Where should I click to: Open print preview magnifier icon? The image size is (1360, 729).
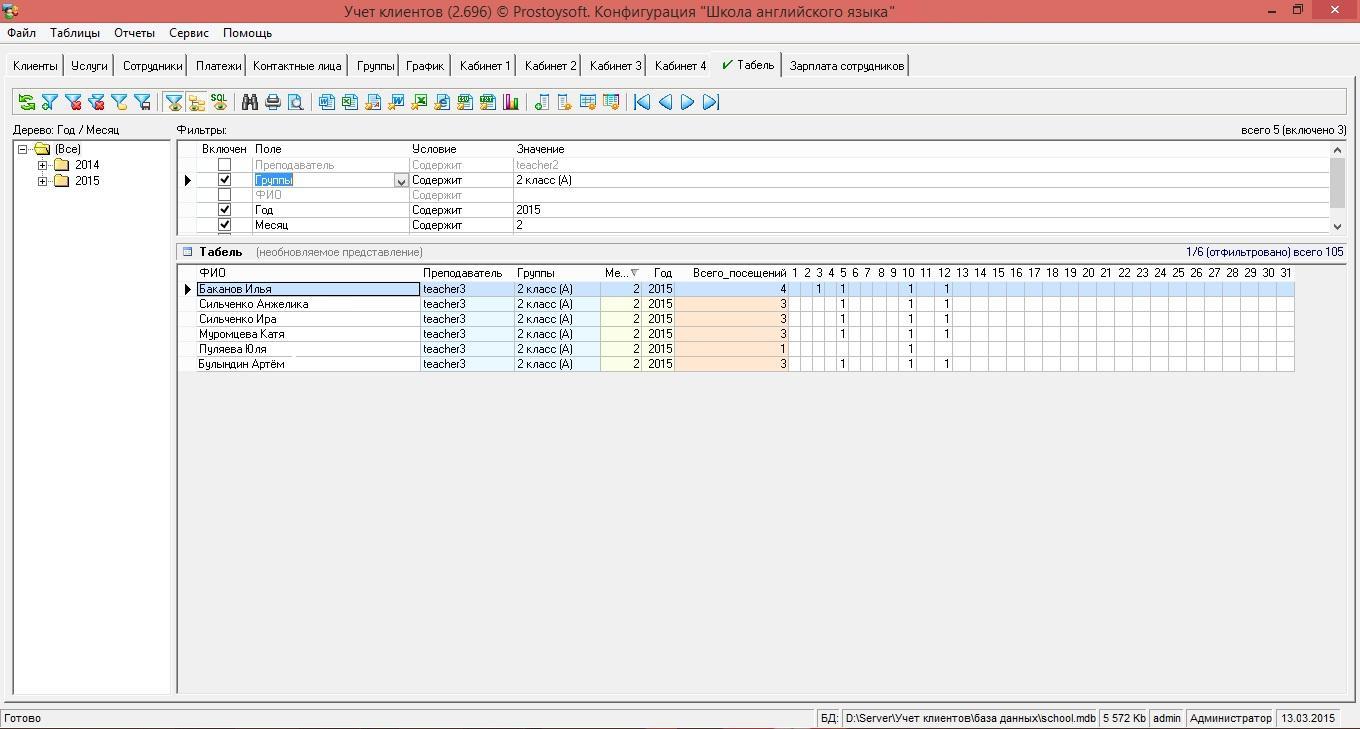[x=296, y=102]
